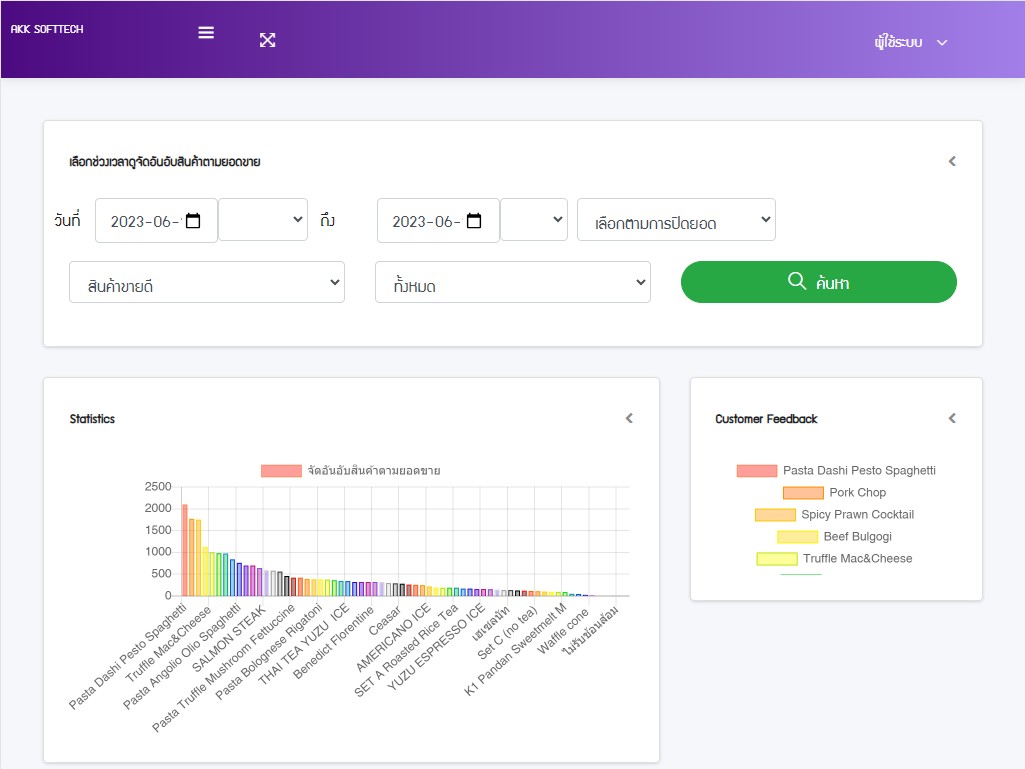The image size is (1025, 769).
Task: Toggle Pasta Dashi Pesto Spaghetti legend item
Action: coord(836,471)
